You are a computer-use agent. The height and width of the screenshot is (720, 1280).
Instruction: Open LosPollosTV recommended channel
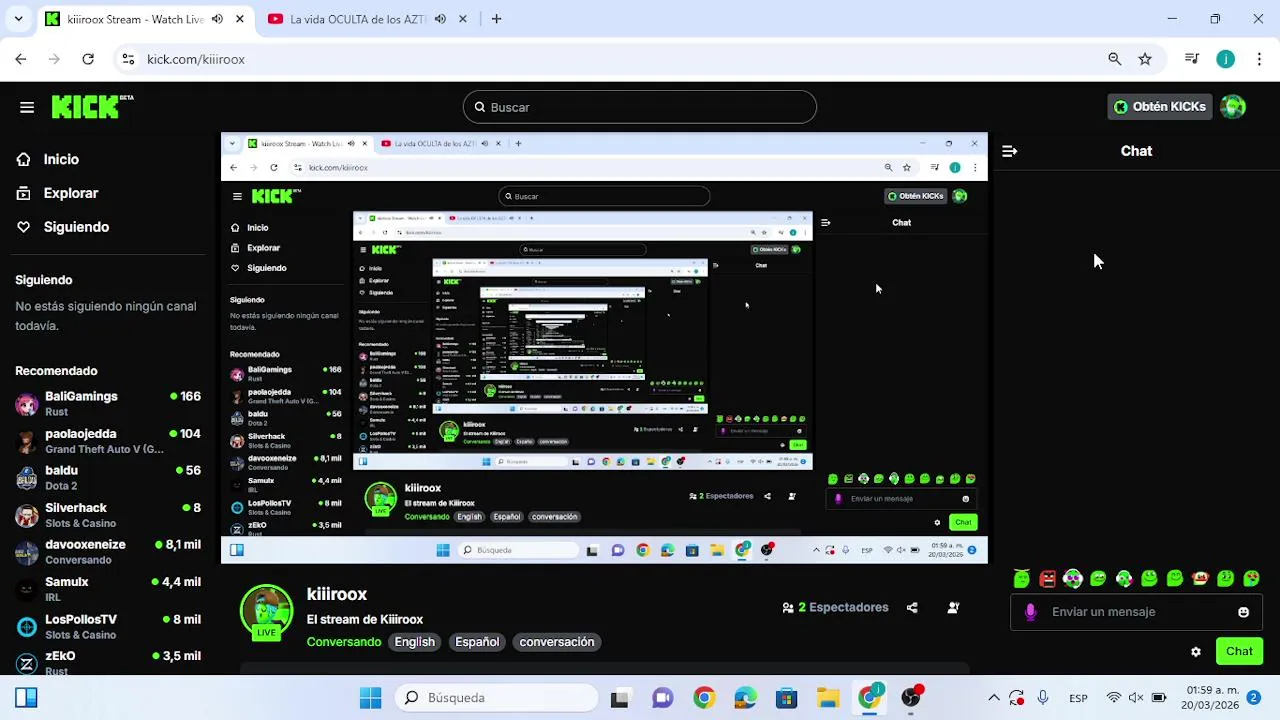click(x=108, y=626)
